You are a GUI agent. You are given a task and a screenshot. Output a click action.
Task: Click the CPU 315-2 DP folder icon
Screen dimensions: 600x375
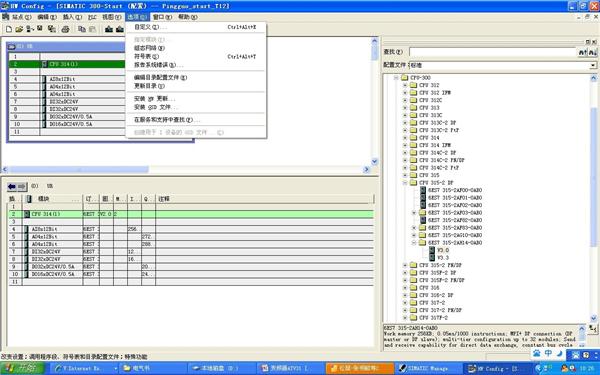413,183
